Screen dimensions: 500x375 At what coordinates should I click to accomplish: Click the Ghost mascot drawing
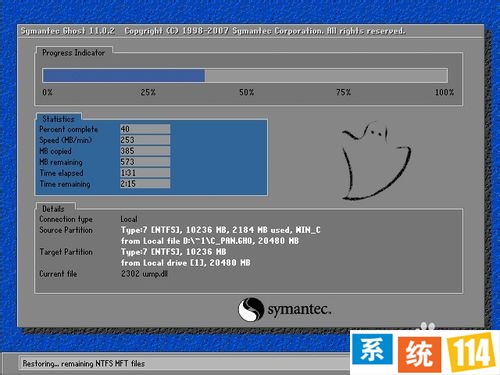376,161
